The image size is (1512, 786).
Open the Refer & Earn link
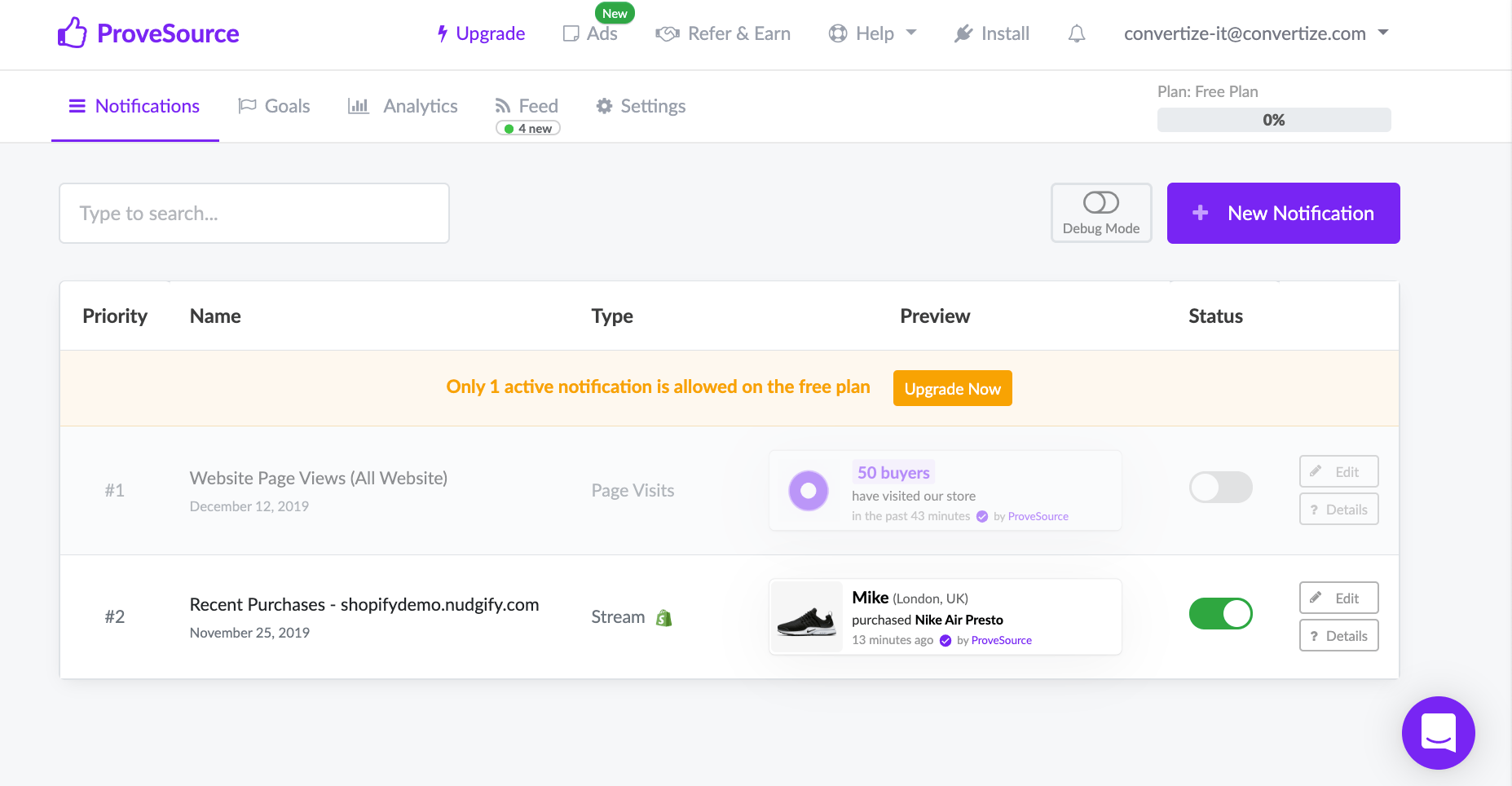(723, 33)
